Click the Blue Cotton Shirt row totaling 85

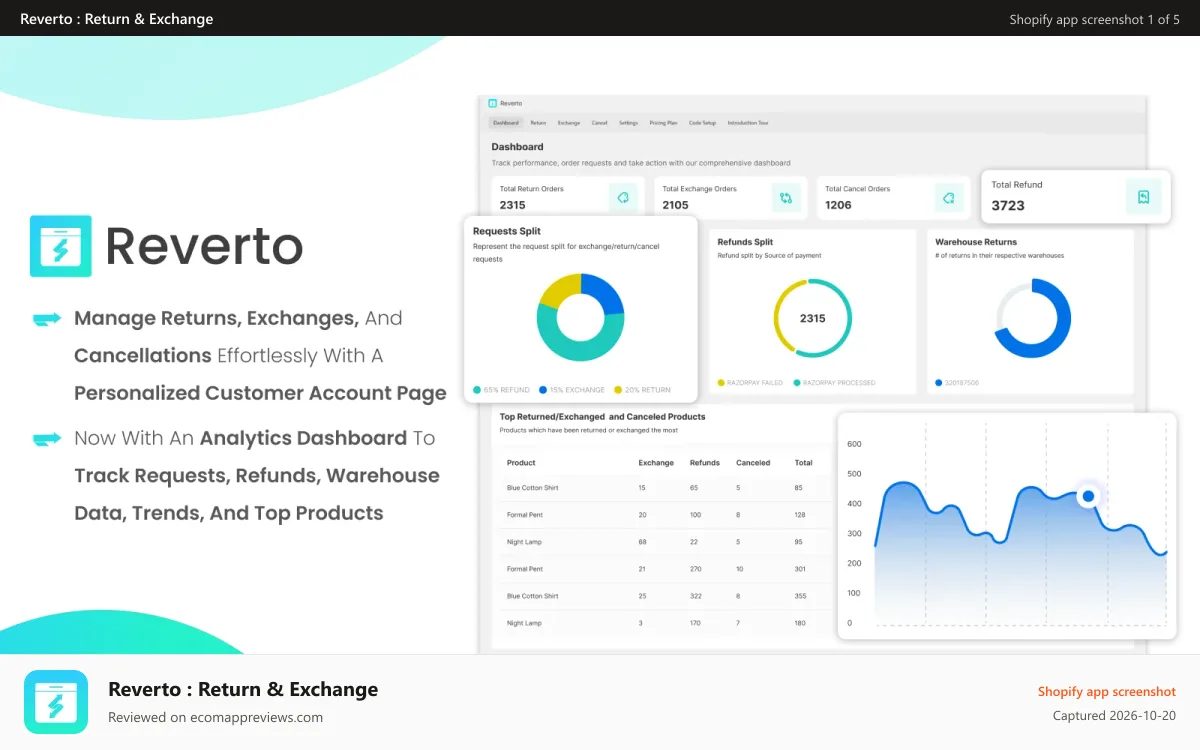[664, 488]
